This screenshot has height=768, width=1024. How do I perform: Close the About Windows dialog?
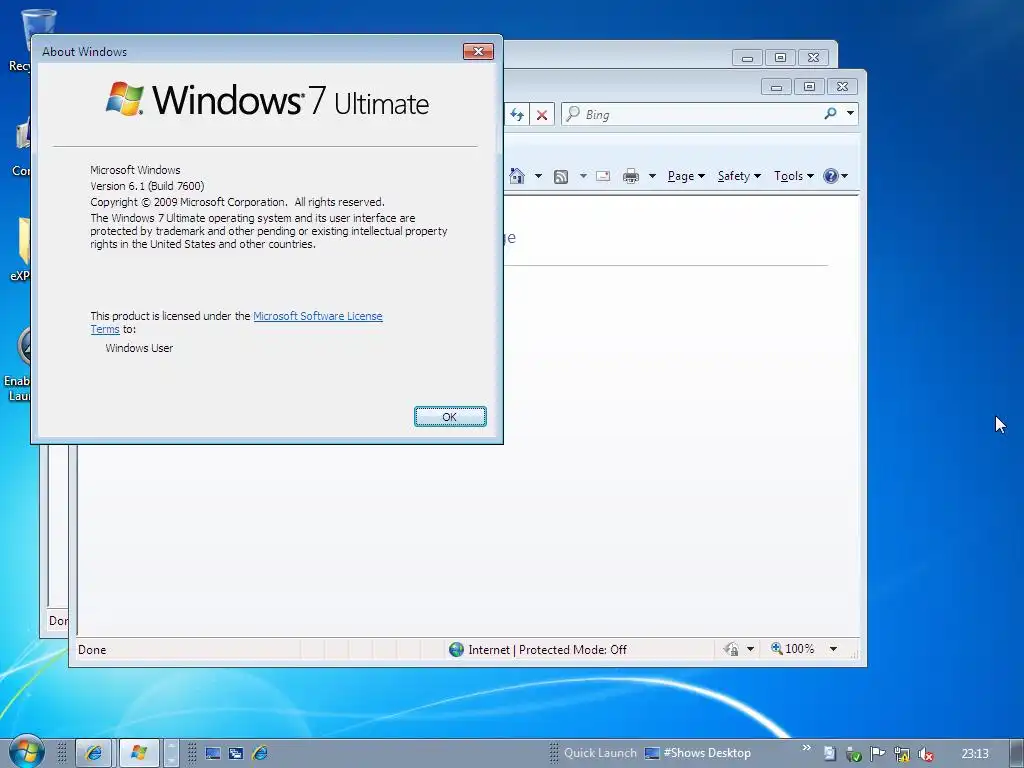point(478,52)
